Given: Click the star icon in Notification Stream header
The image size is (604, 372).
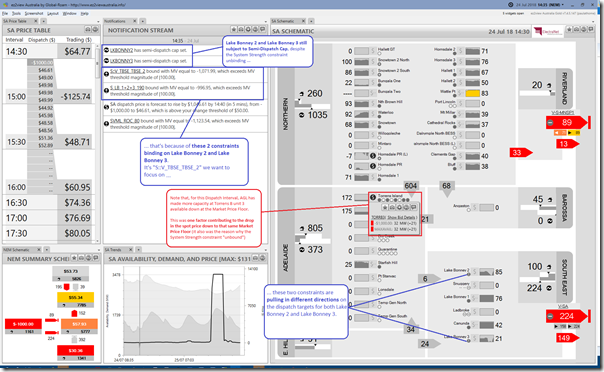Looking at the screenshot, I should point(233,29).
